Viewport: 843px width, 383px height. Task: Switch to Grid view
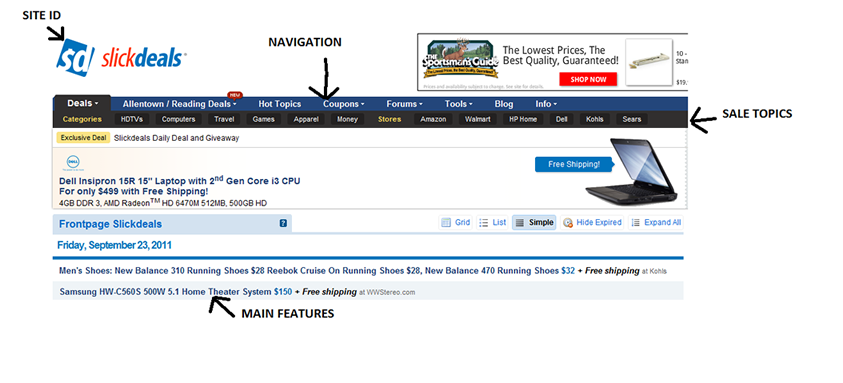(x=455, y=222)
